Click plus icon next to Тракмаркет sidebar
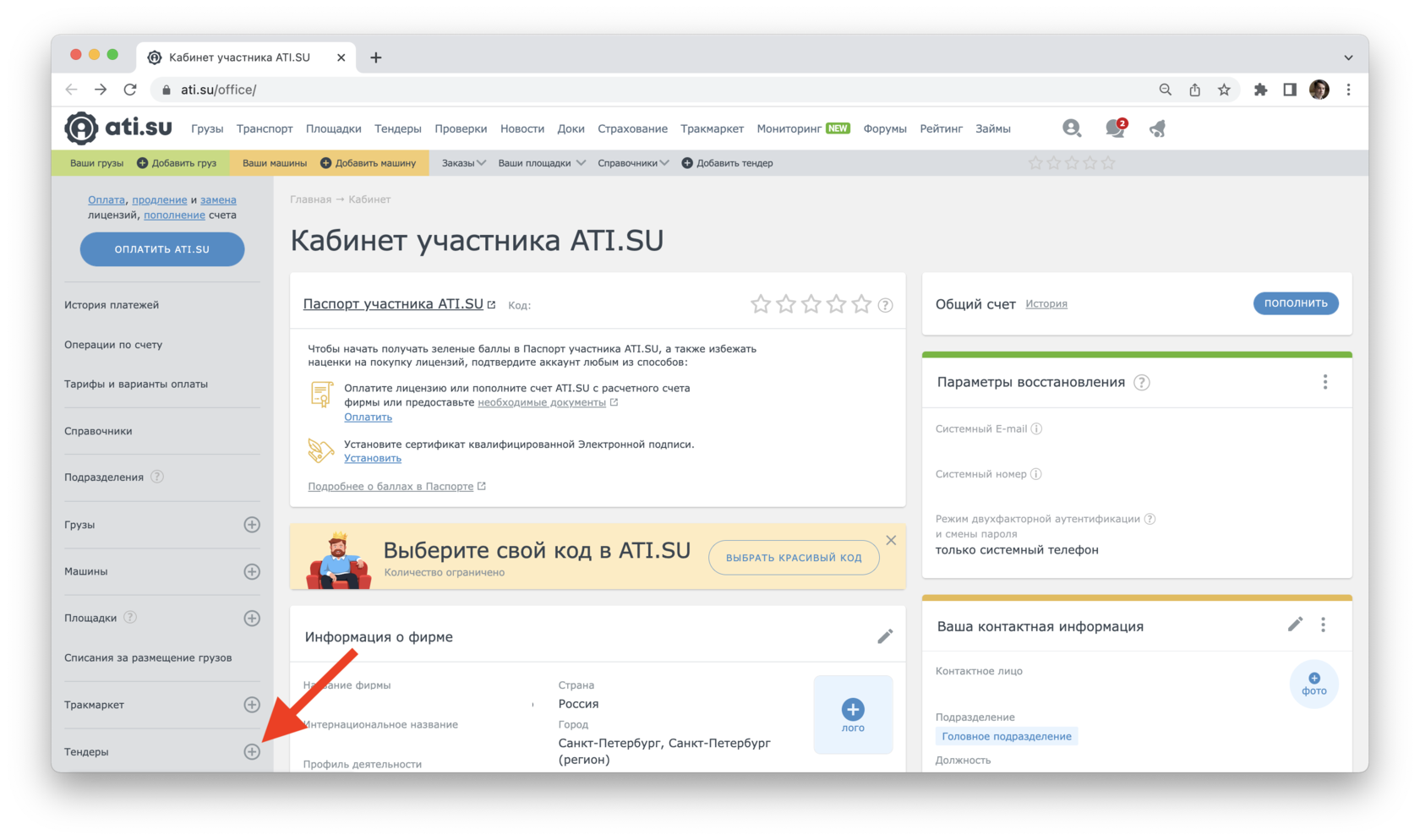 click(x=252, y=705)
